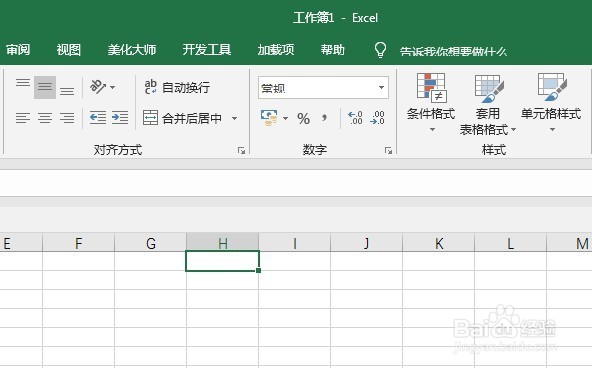The width and height of the screenshot is (592, 368).
Task: Open 条件格式 conditional formatting menu
Action: (431, 103)
